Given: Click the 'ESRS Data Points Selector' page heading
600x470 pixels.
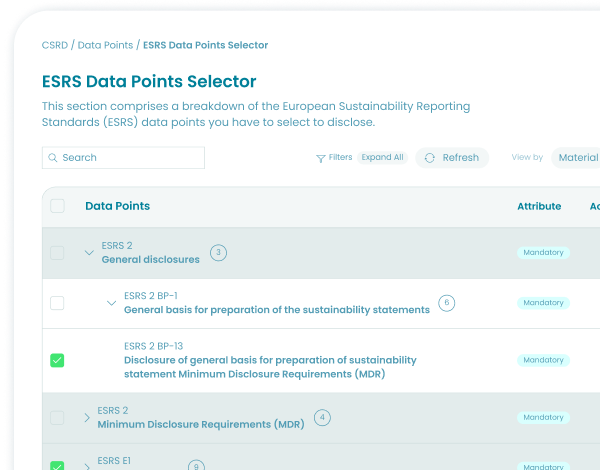Looking at the screenshot, I should [149, 82].
